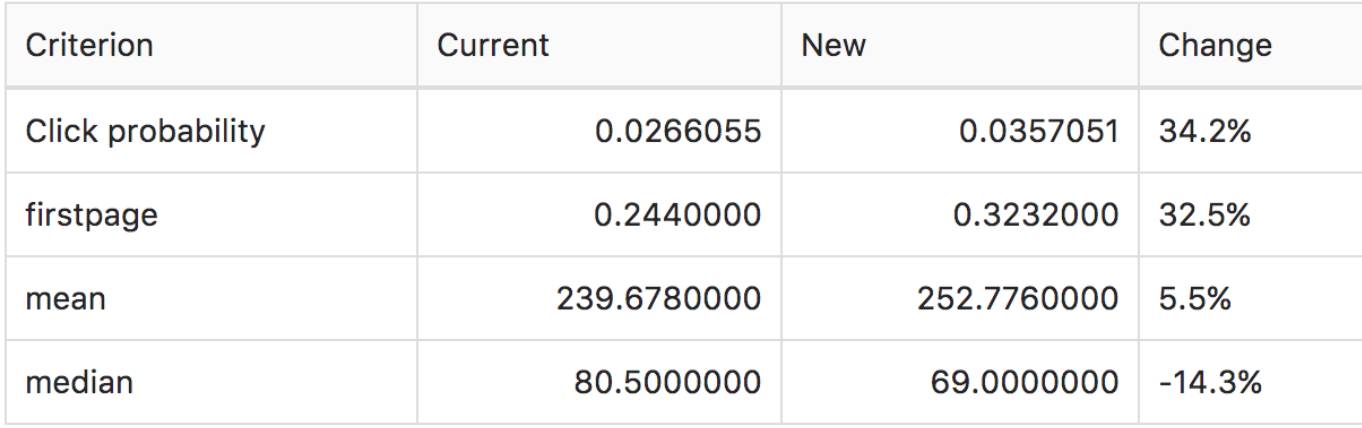Click the current median value 80.5000000
The height and width of the screenshot is (428, 1362).
(667, 382)
